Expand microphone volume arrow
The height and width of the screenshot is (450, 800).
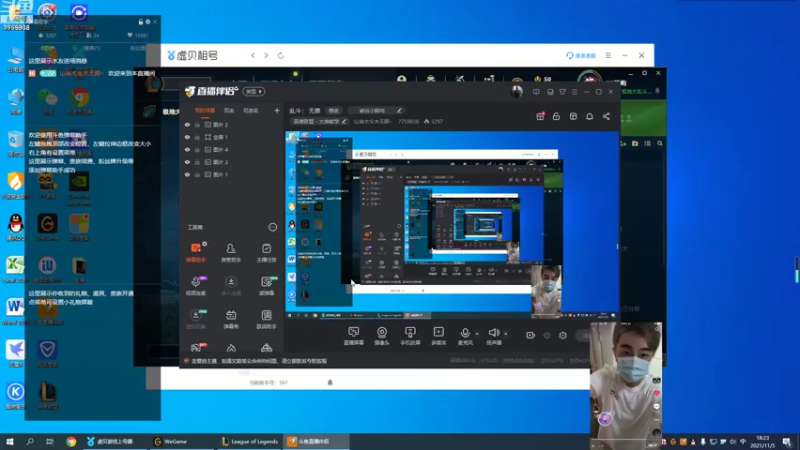click(x=477, y=334)
